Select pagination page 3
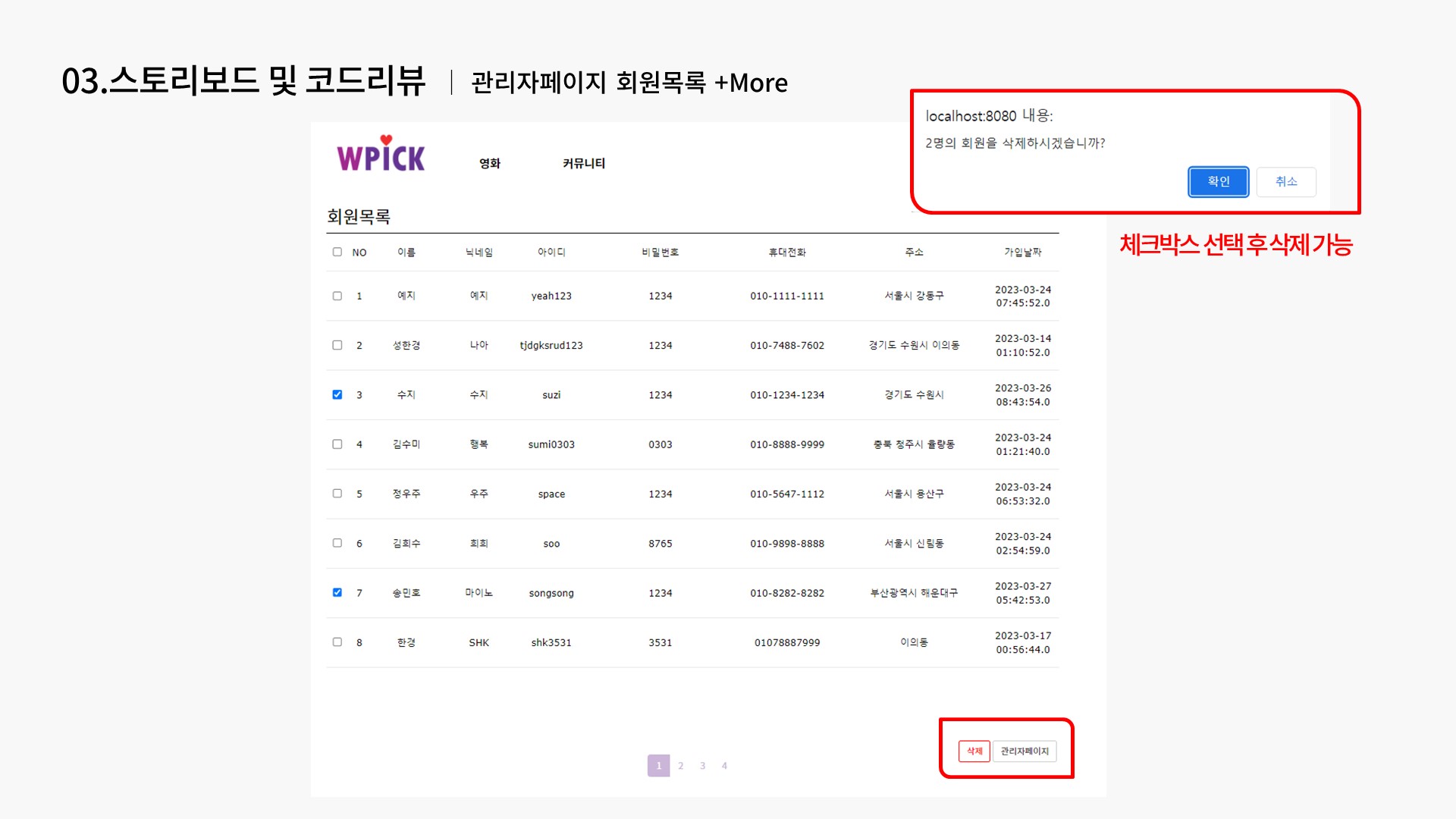Image resolution: width=1456 pixels, height=819 pixels. (x=702, y=765)
